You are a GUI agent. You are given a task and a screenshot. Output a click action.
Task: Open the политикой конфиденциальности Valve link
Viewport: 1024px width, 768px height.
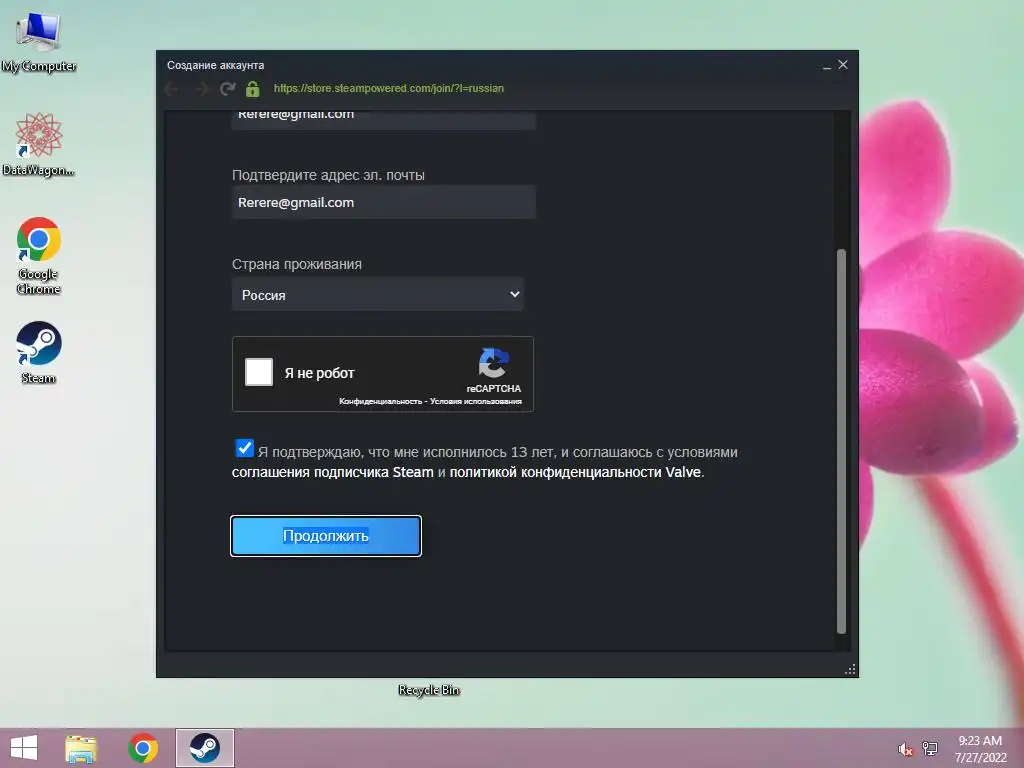pyautogui.click(x=575, y=472)
